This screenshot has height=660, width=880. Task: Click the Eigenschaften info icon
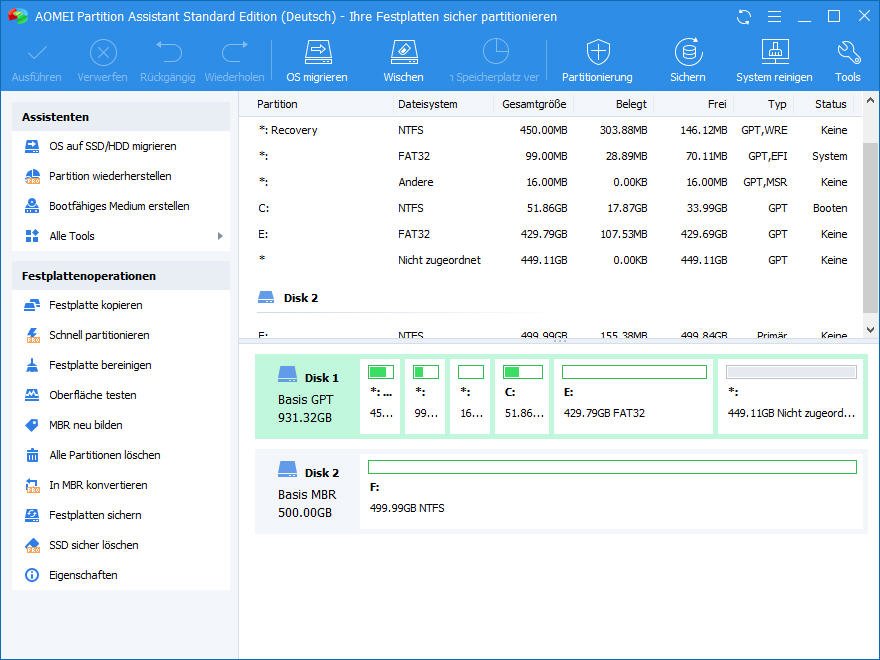31,575
